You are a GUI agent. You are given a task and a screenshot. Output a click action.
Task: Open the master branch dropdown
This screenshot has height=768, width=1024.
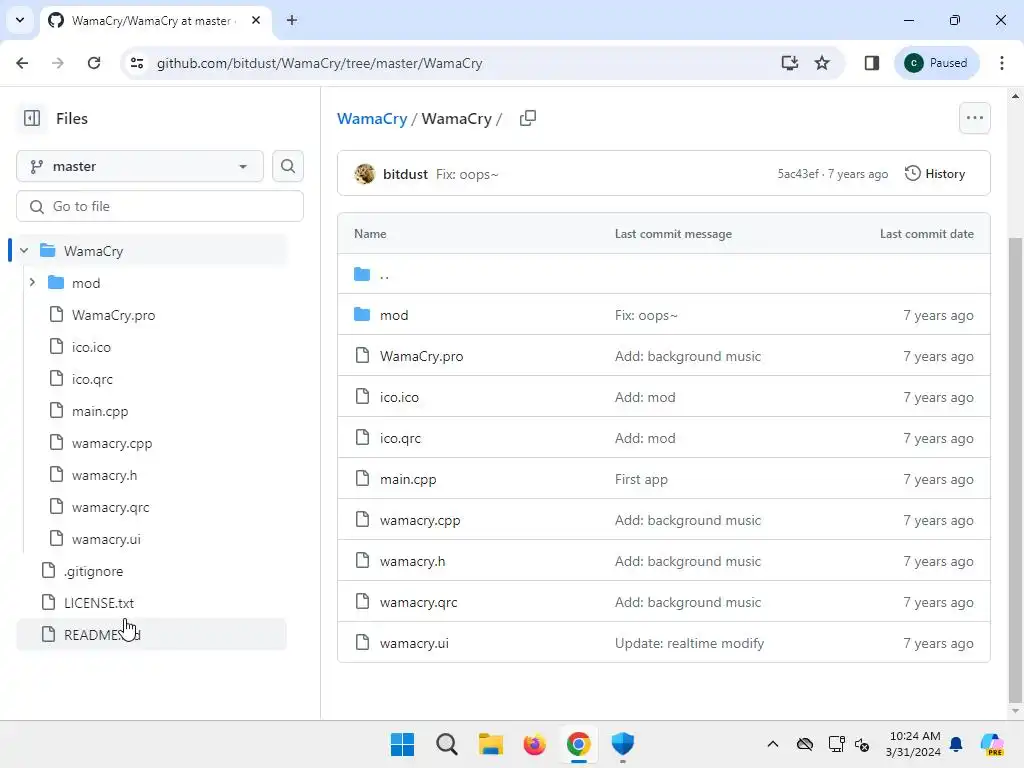click(x=140, y=167)
